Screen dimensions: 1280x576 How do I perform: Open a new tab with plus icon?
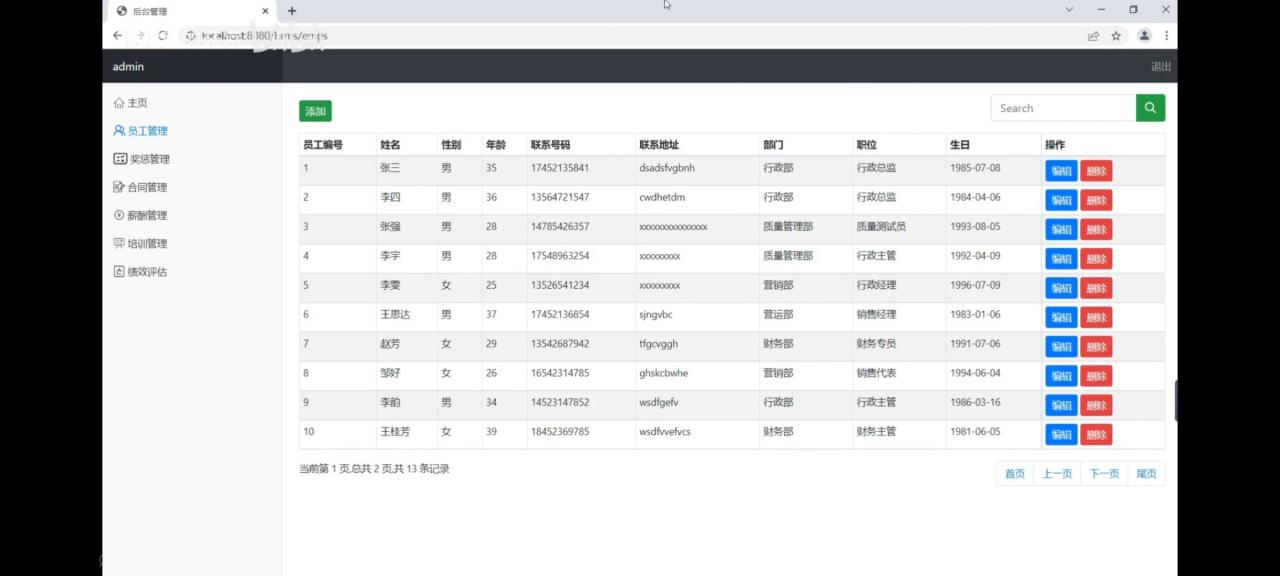[x=292, y=11]
